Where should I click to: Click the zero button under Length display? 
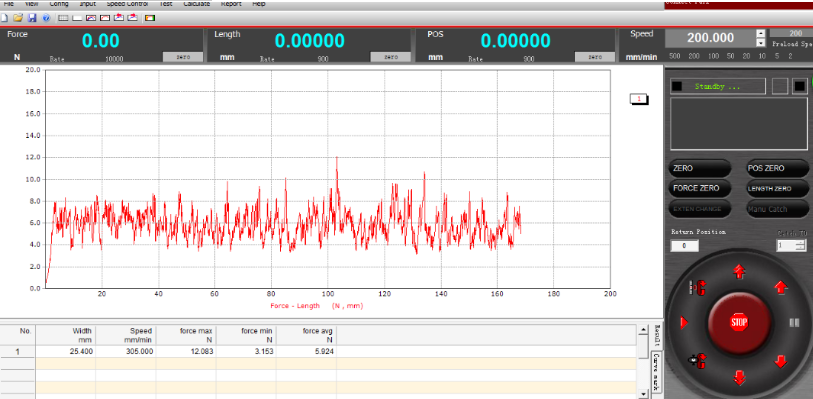point(390,57)
